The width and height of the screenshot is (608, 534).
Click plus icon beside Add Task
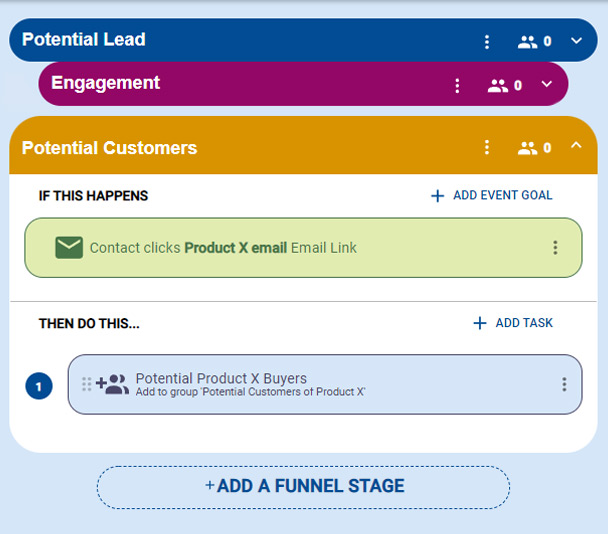(x=480, y=323)
